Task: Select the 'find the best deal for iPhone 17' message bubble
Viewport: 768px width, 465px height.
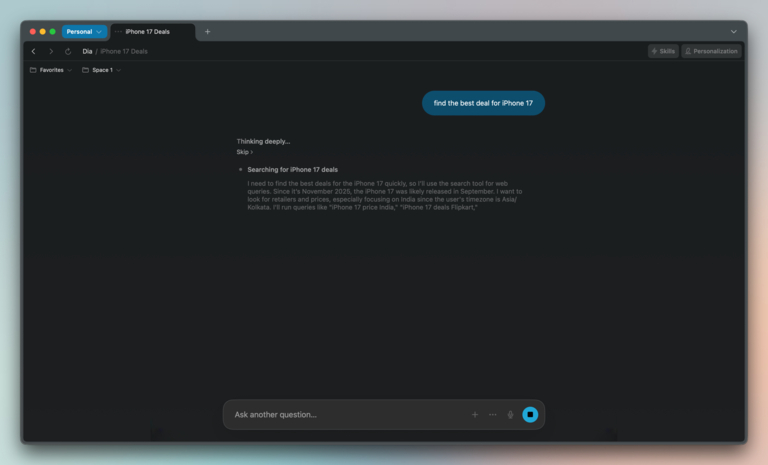Action: coord(483,103)
